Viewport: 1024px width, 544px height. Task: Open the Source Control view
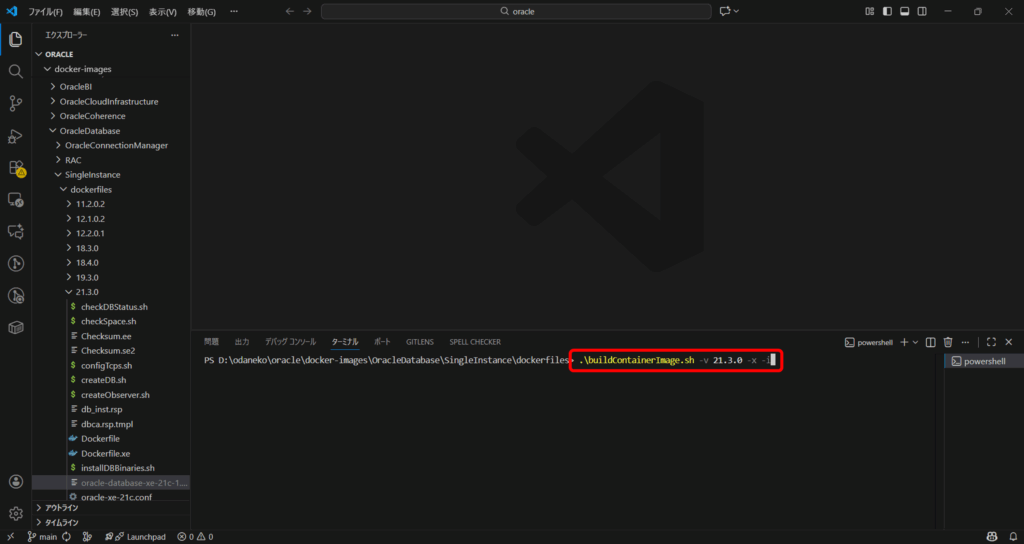pyautogui.click(x=16, y=103)
